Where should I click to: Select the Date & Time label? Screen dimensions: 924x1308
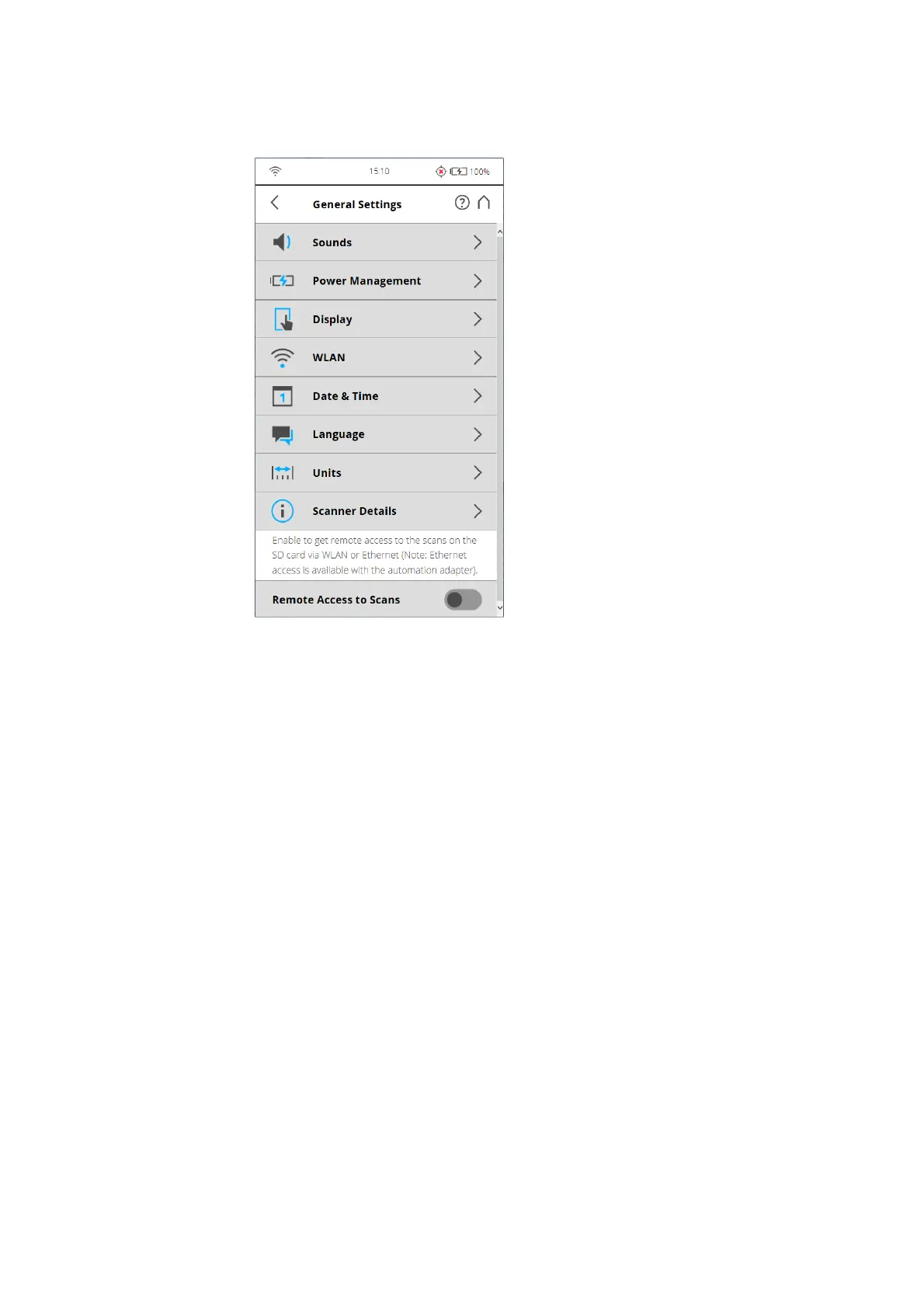pyautogui.click(x=346, y=396)
